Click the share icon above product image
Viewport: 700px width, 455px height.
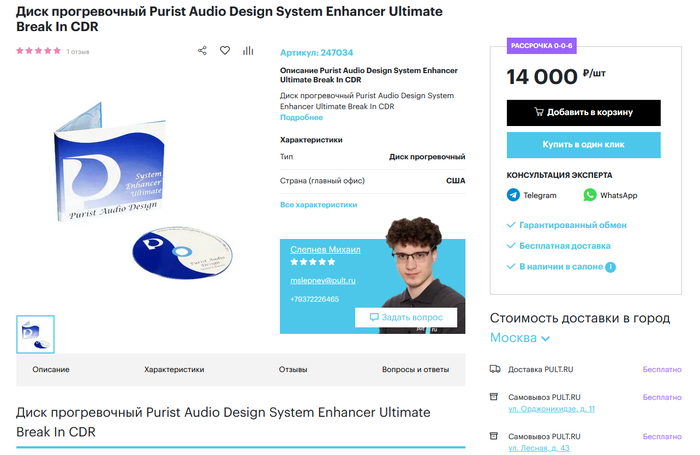202,51
